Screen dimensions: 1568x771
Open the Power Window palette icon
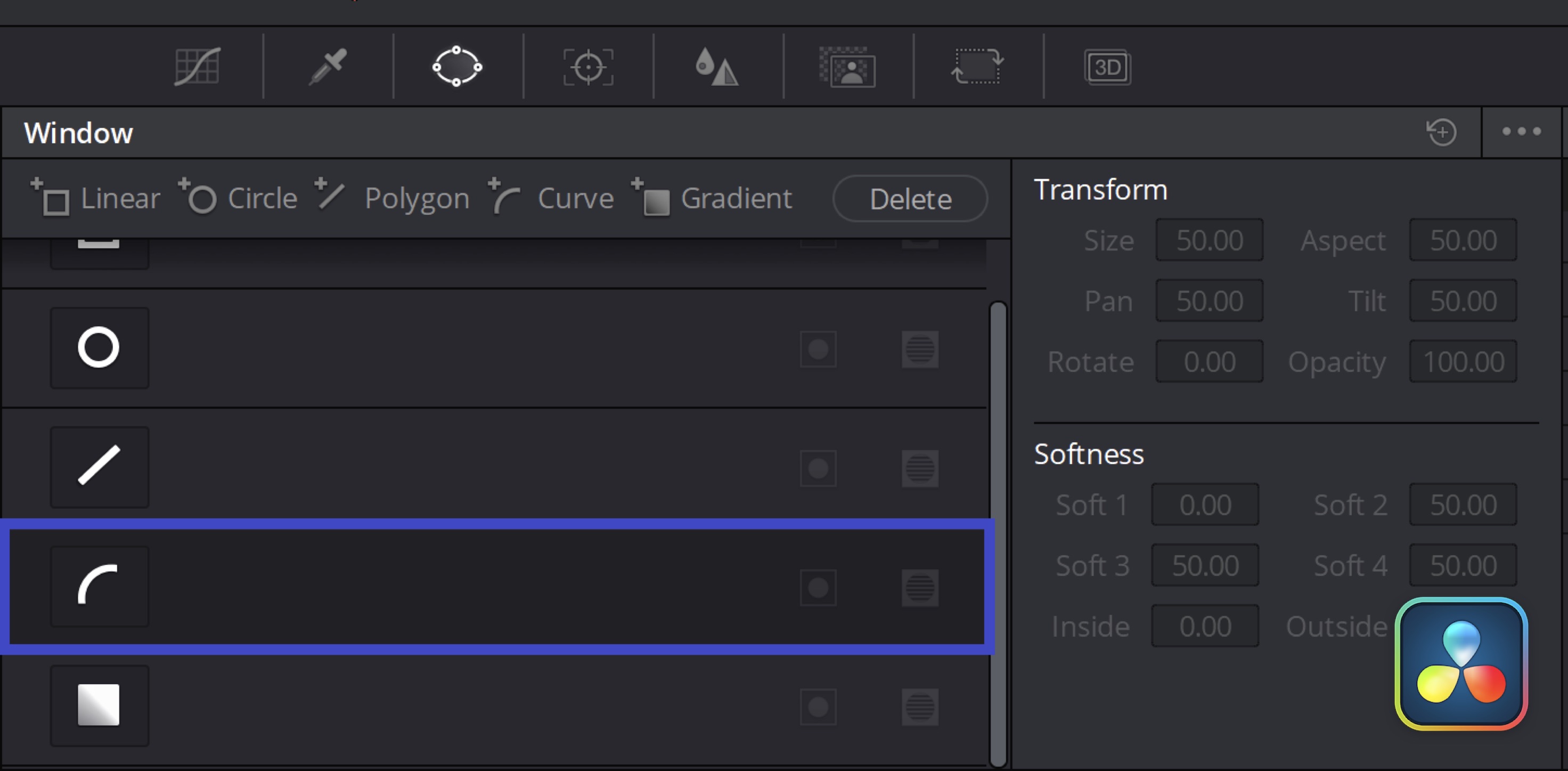457,67
